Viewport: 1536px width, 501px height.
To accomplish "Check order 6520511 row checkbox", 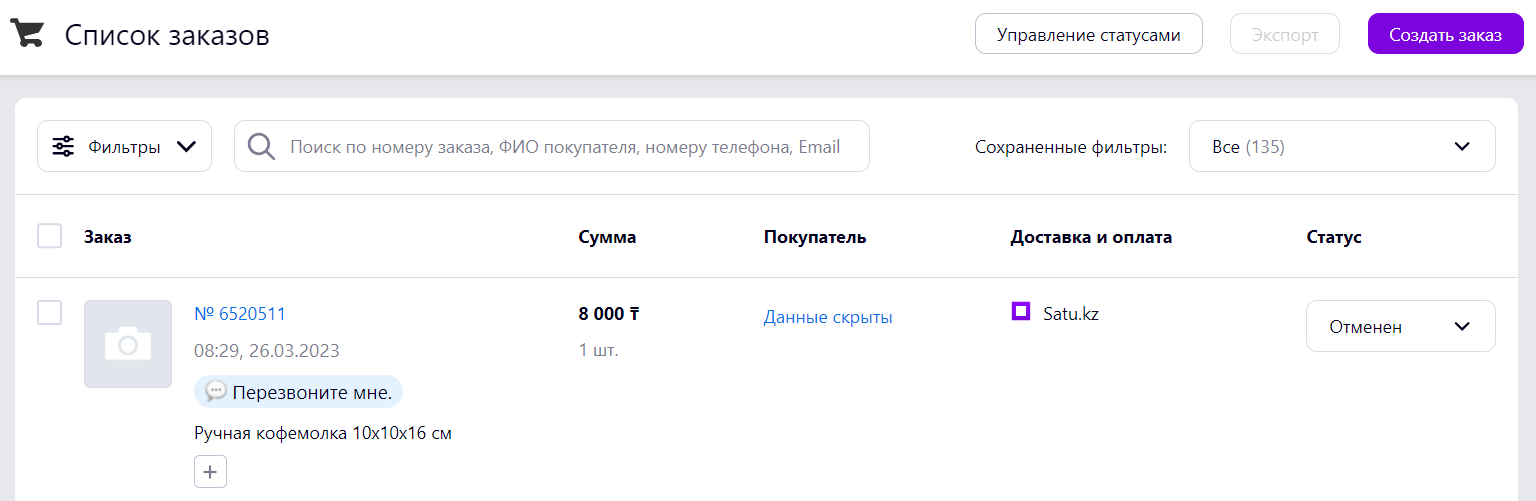I will click(49, 312).
